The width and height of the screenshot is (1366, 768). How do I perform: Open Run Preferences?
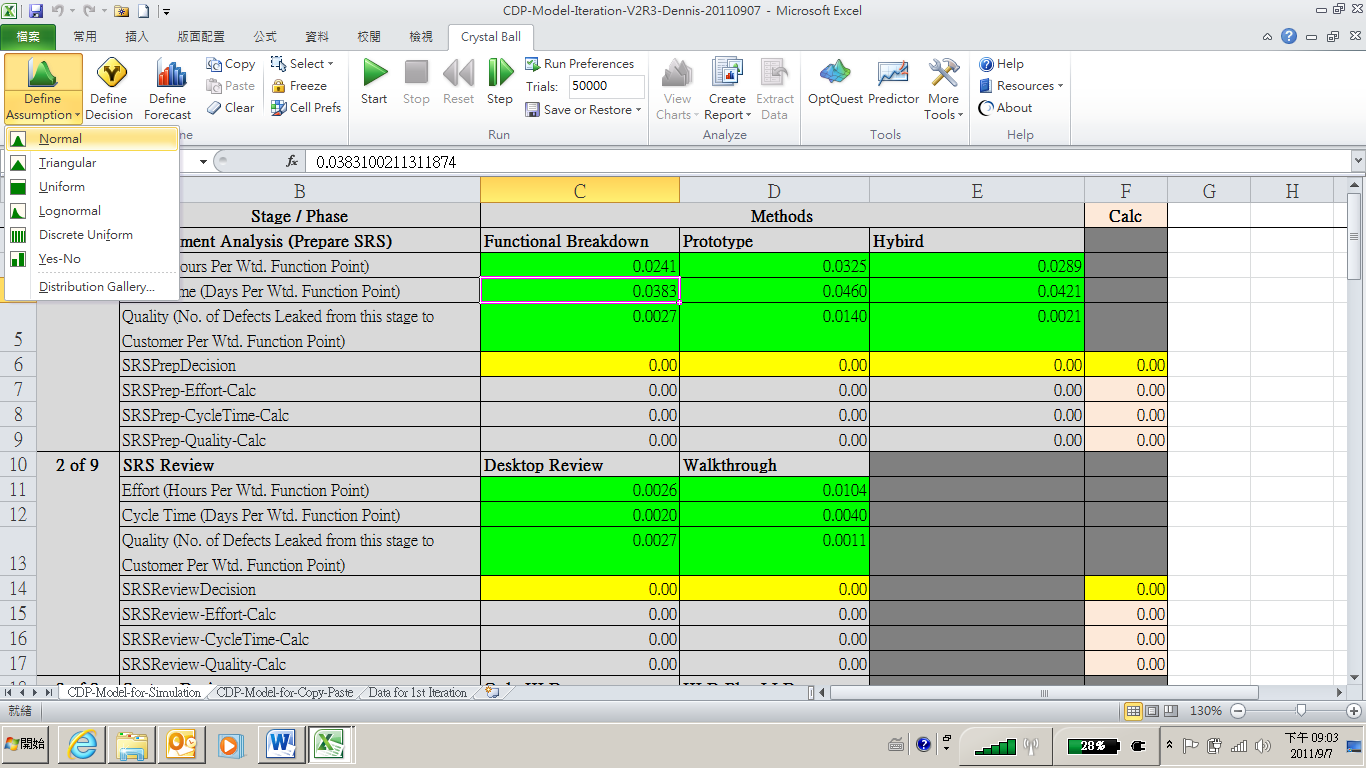click(580, 64)
